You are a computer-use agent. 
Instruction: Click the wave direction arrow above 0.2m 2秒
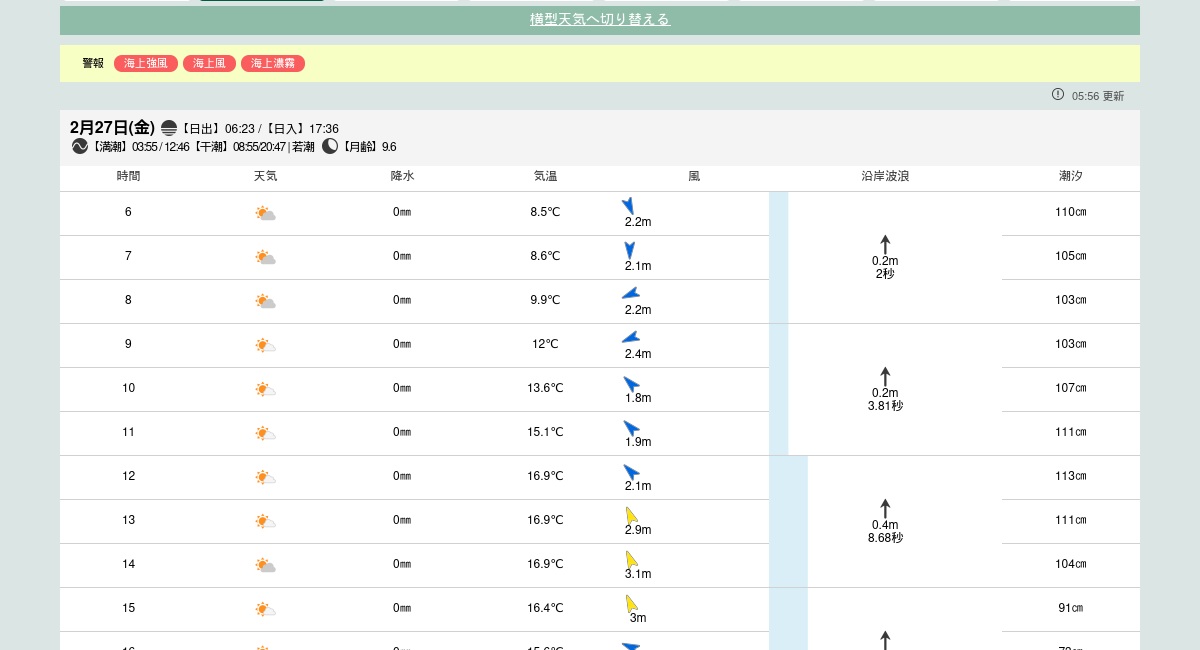pyautogui.click(x=885, y=244)
